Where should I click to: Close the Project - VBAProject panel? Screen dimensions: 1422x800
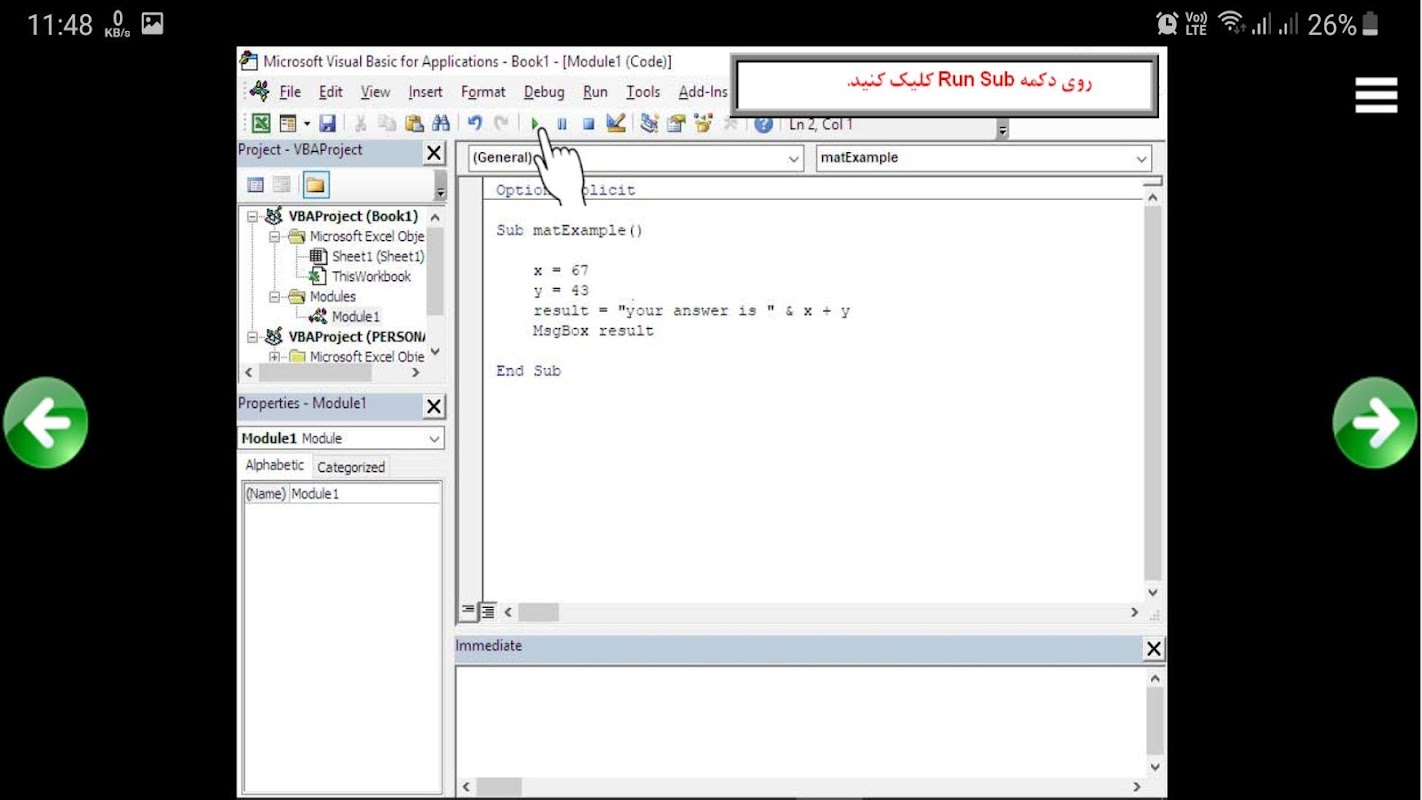(x=434, y=153)
